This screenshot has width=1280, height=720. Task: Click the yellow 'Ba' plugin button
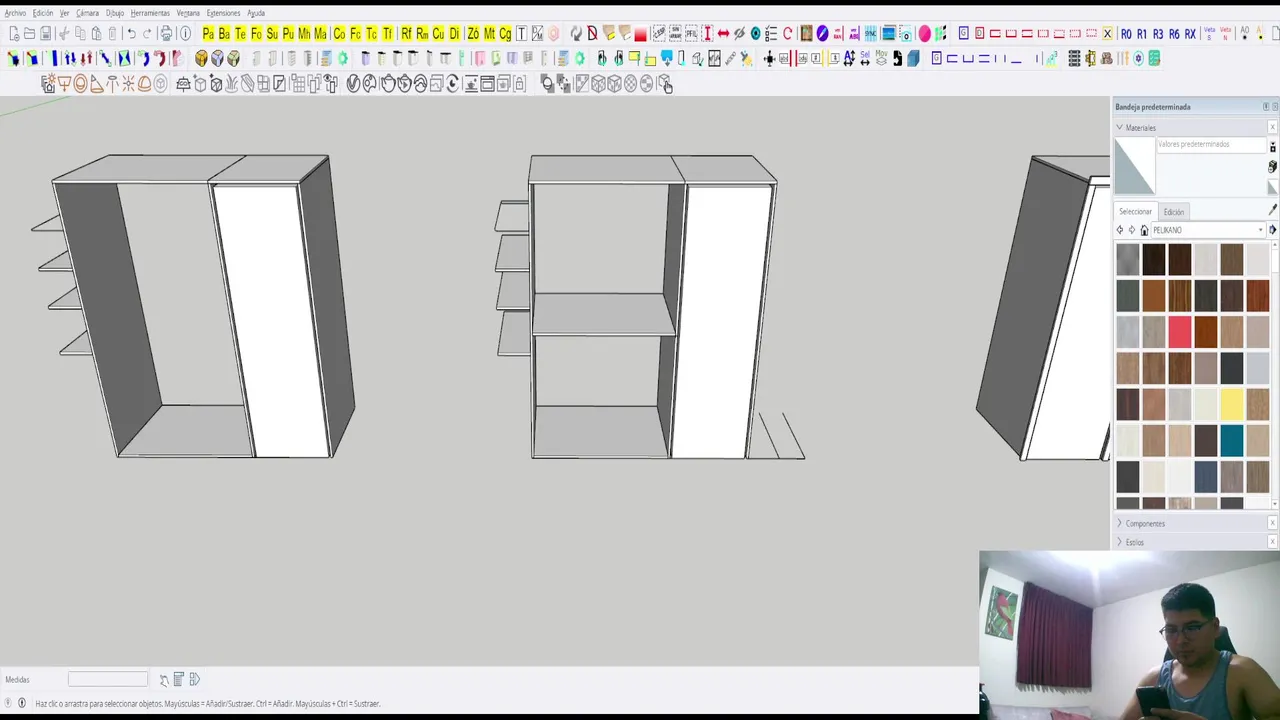click(224, 33)
